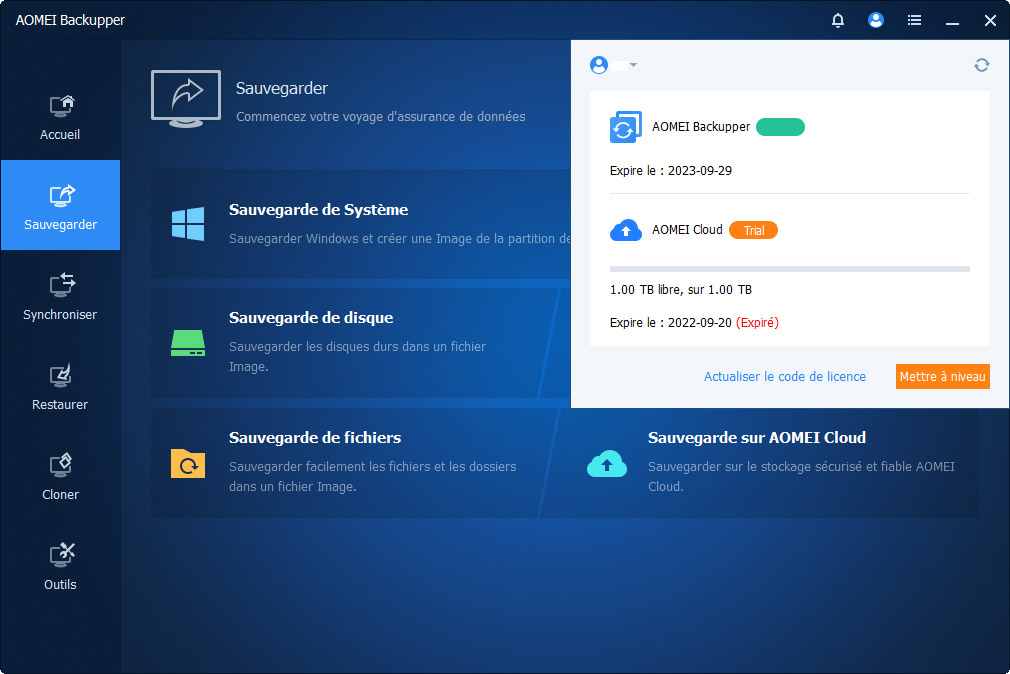Click the cyan cloud upload icon
Image resolution: width=1010 pixels, height=674 pixels.
click(x=607, y=463)
